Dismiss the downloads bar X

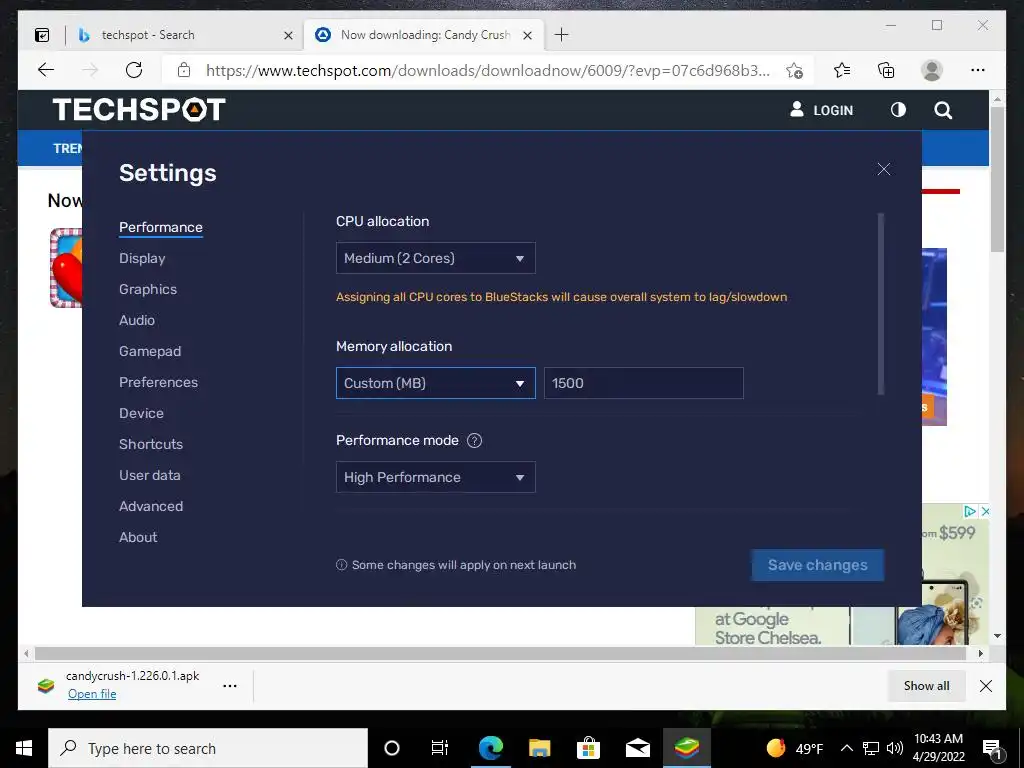(986, 686)
